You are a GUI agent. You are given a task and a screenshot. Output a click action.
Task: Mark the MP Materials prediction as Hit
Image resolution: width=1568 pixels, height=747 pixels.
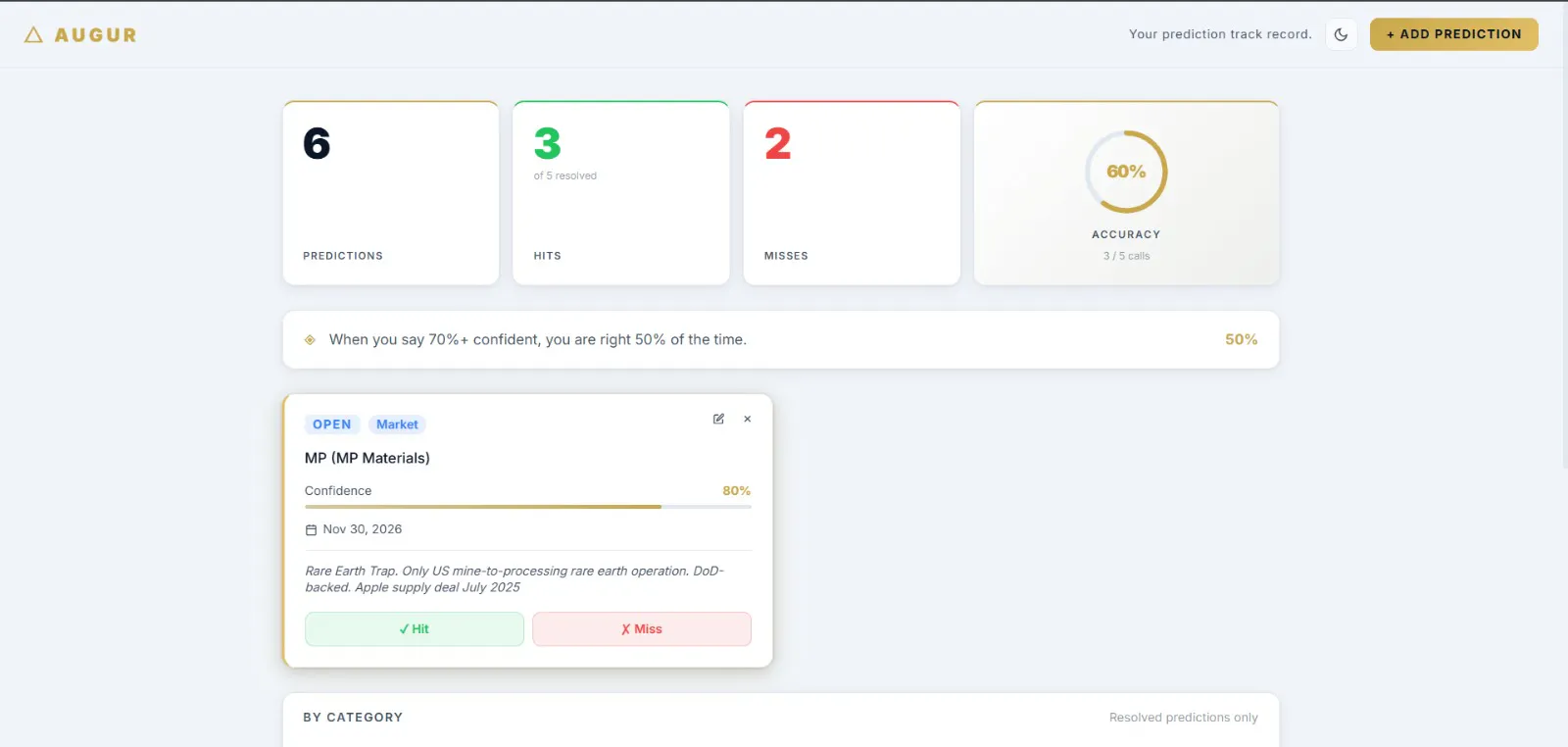(x=415, y=629)
